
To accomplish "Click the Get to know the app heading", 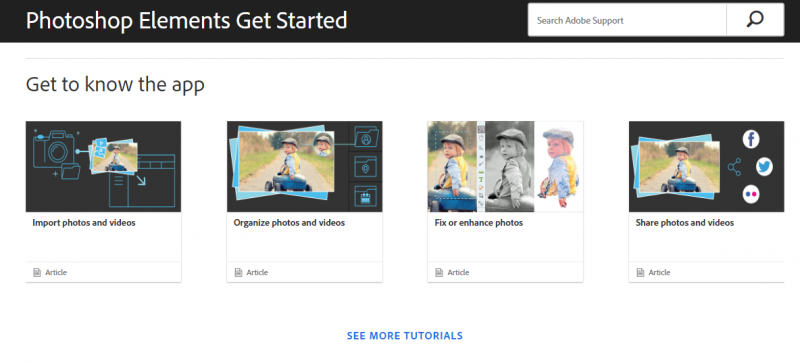I will tap(115, 84).
